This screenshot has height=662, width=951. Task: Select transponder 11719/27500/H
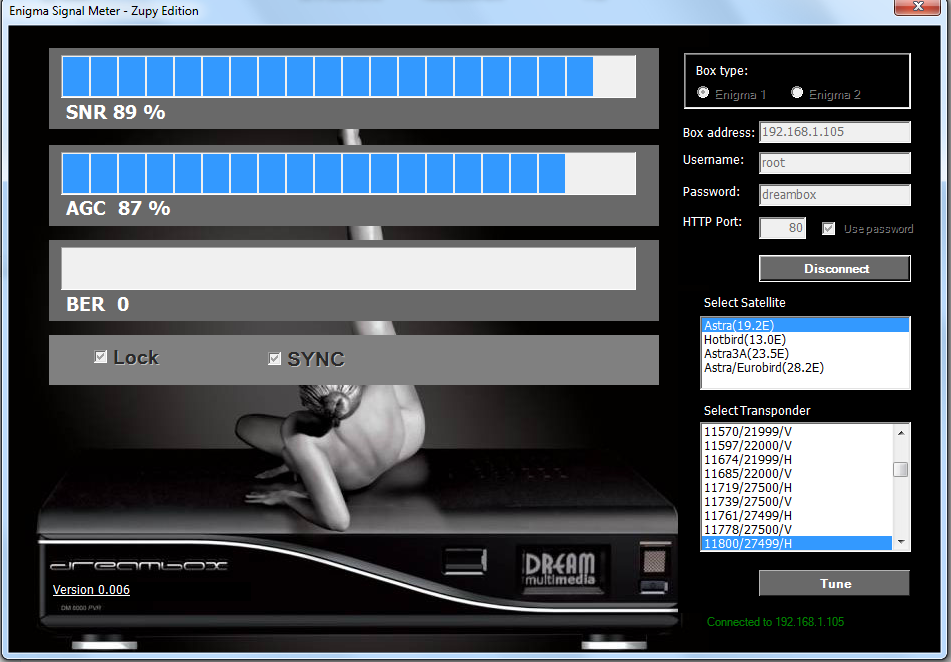[796, 487]
